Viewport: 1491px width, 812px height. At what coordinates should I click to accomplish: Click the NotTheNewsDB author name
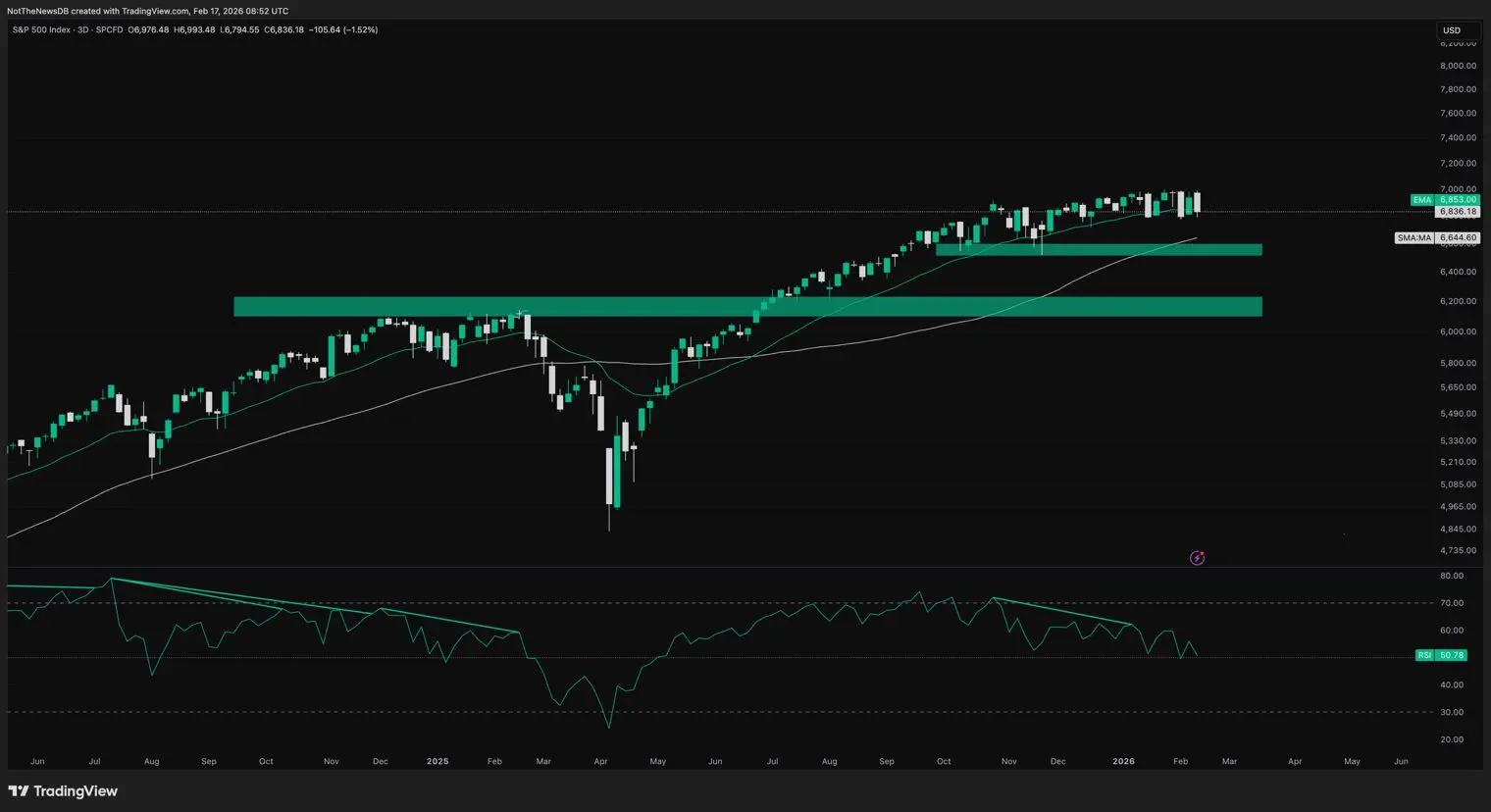37,11
